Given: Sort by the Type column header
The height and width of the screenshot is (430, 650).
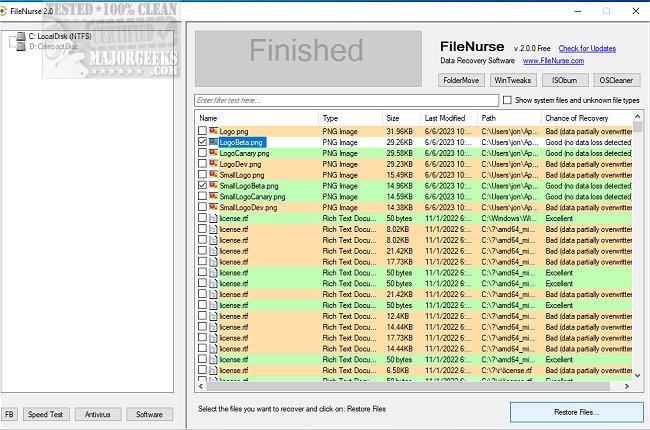Looking at the screenshot, I should coord(350,118).
